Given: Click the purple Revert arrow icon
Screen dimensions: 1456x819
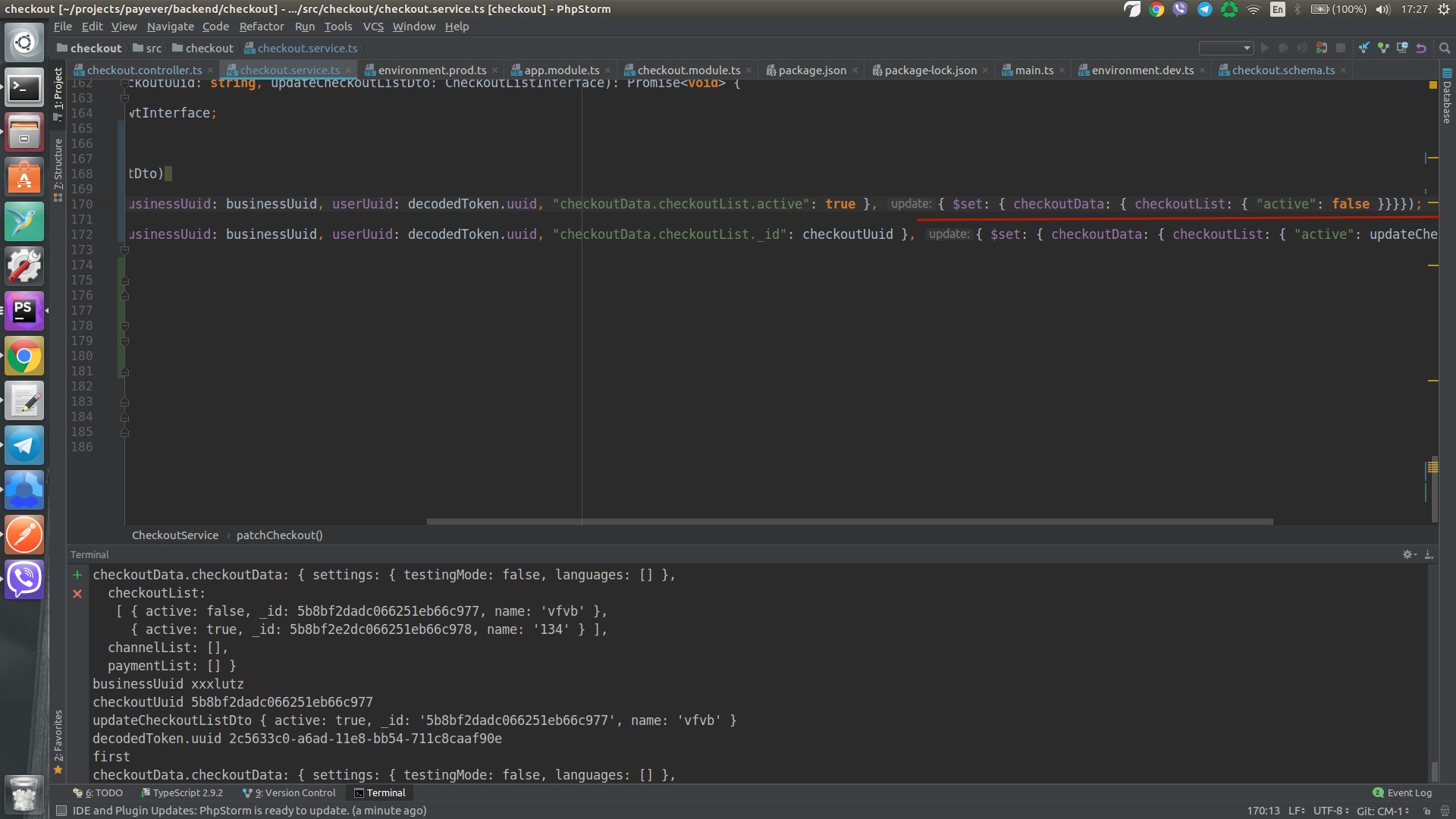Looking at the screenshot, I should (x=1421, y=48).
